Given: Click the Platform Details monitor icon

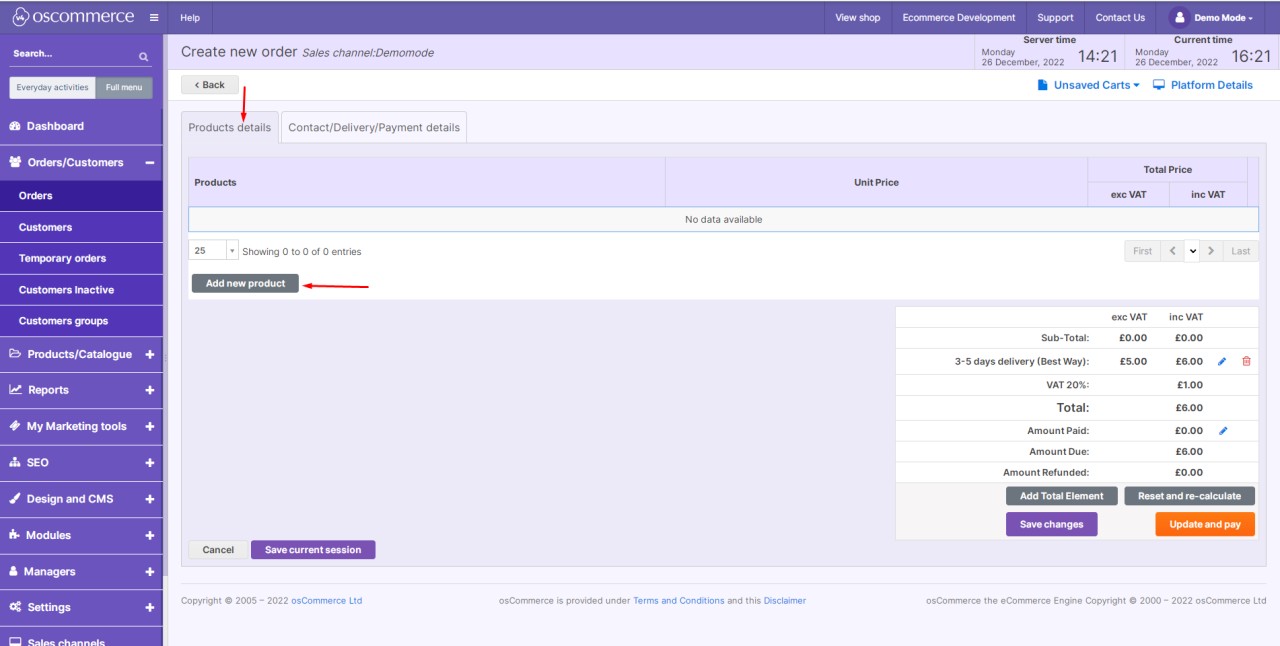Looking at the screenshot, I should coord(1159,85).
